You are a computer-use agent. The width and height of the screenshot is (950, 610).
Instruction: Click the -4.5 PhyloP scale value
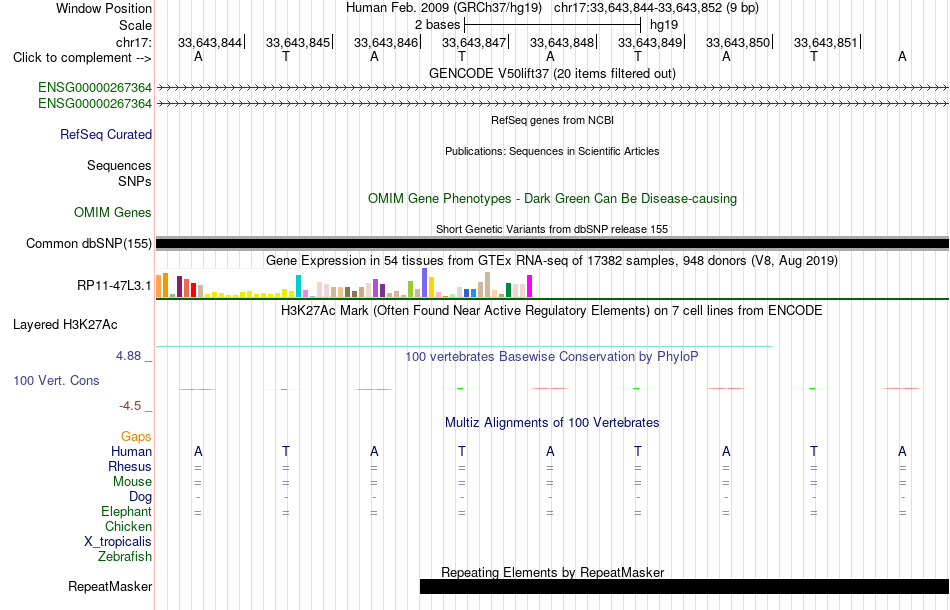coord(130,406)
